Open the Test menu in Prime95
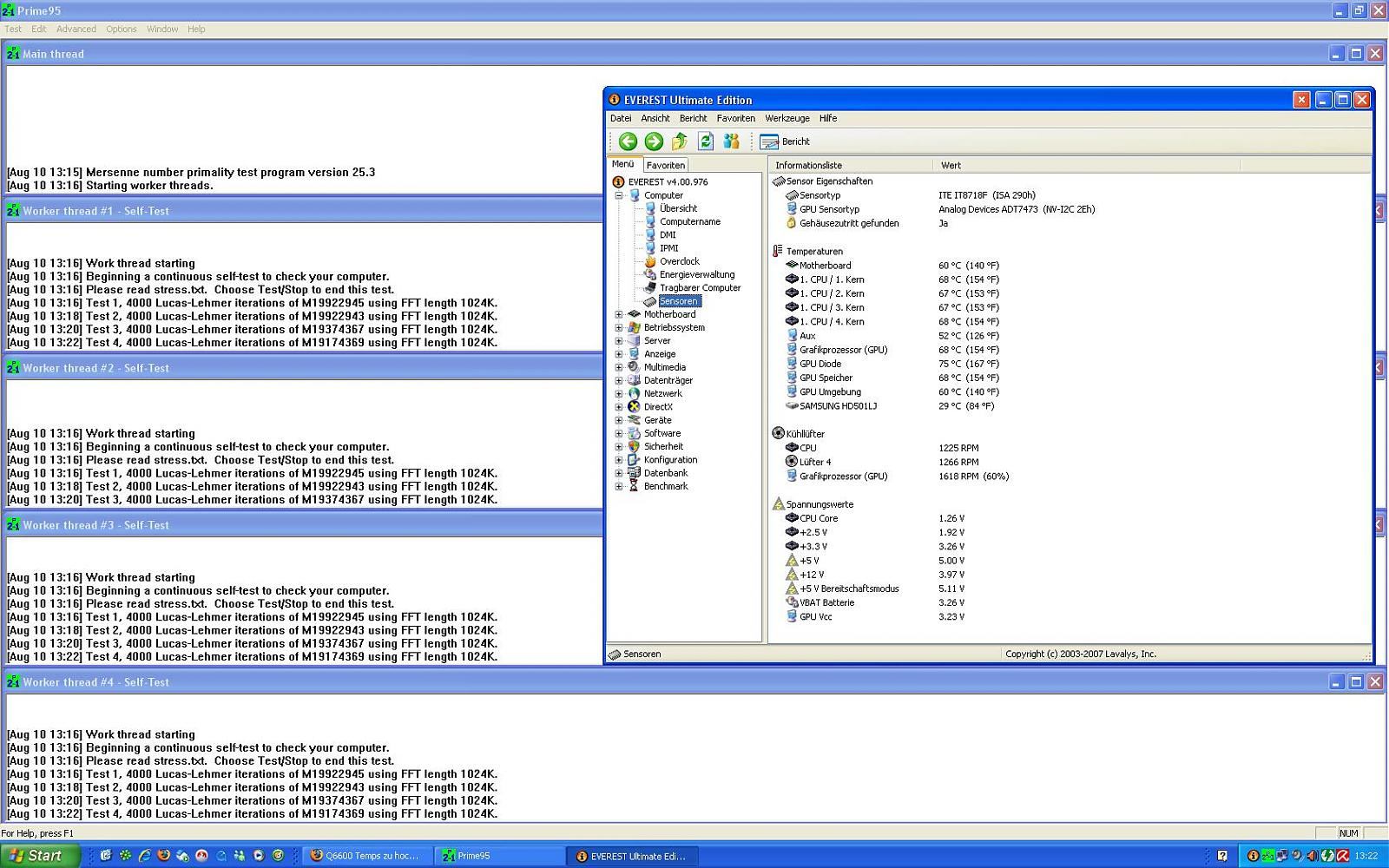The width and height of the screenshot is (1389, 868). (13, 29)
